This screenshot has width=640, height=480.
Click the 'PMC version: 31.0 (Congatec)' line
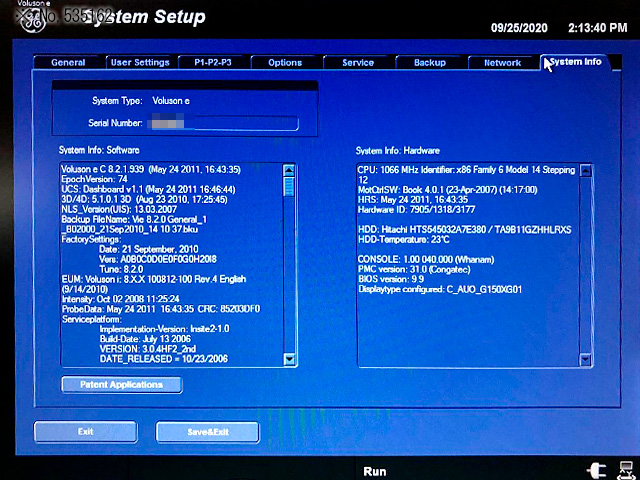(x=414, y=269)
